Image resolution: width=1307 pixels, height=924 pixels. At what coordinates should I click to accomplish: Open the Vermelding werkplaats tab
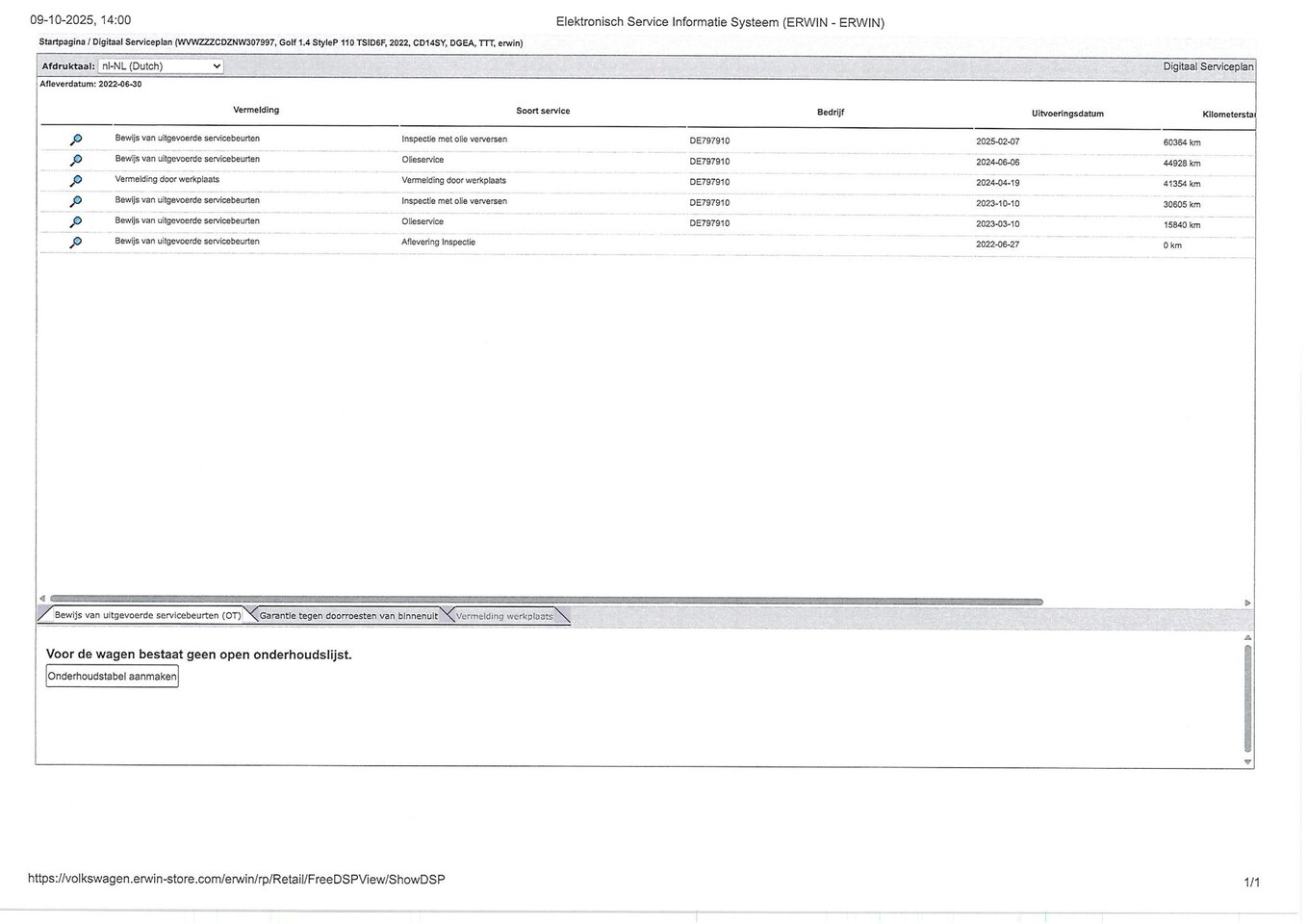point(504,616)
